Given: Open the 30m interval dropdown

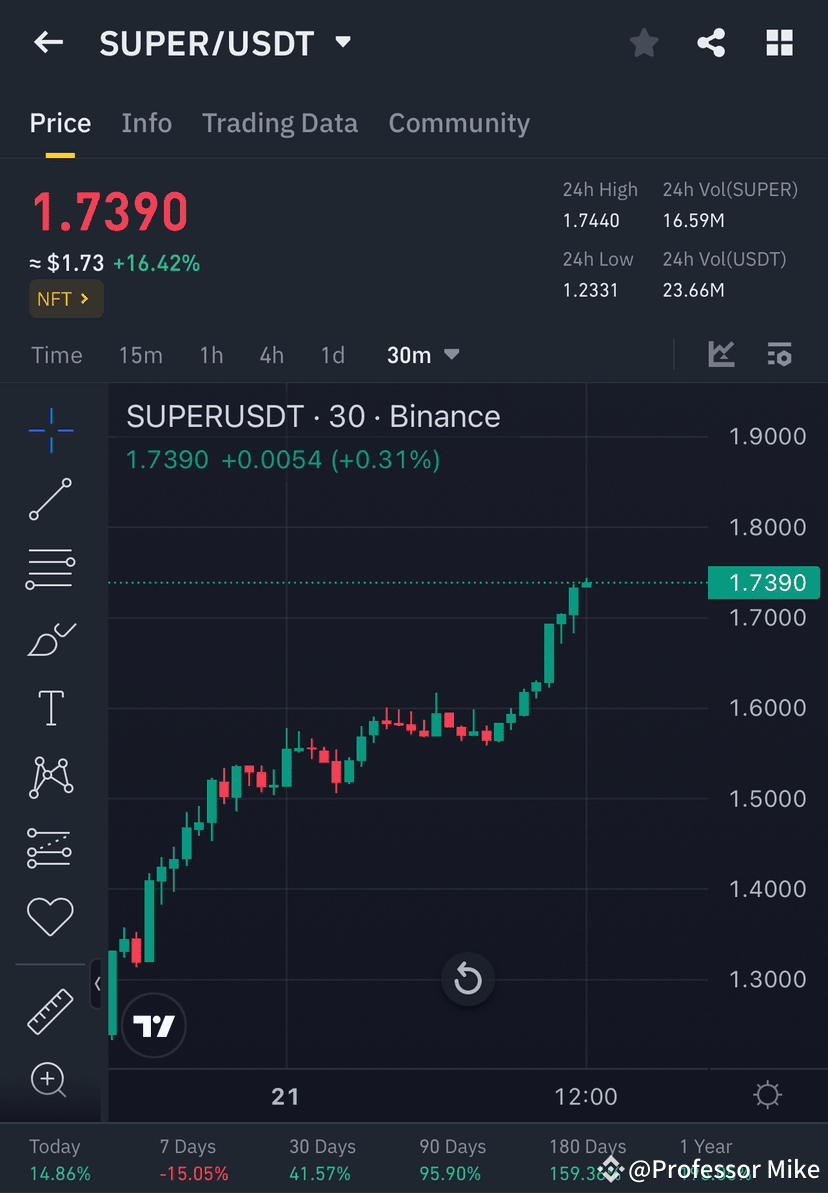Looking at the screenshot, I should pyautogui.click(x=423, y=354).
